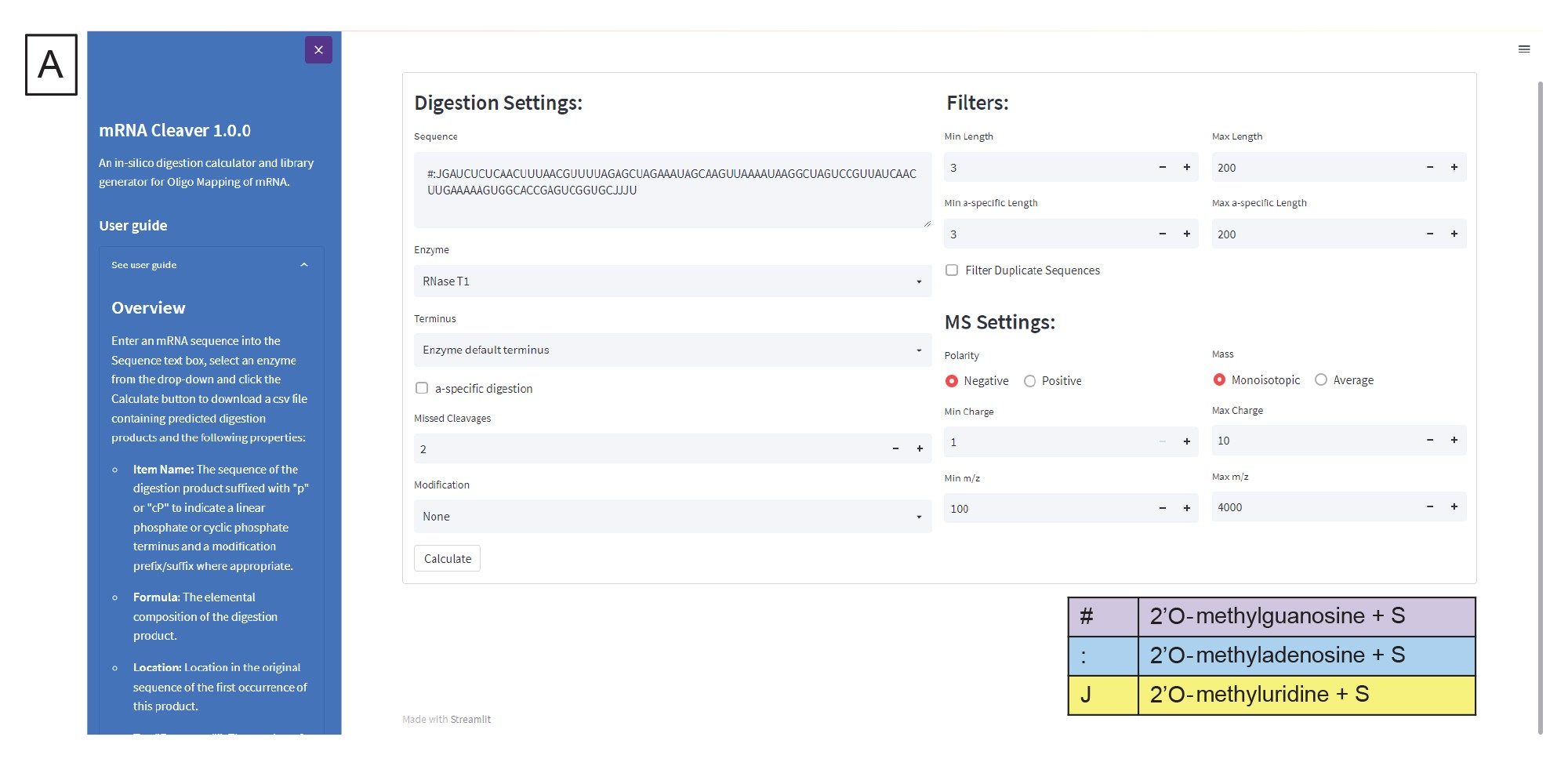Select Positive polarity

coord(1029,381)
